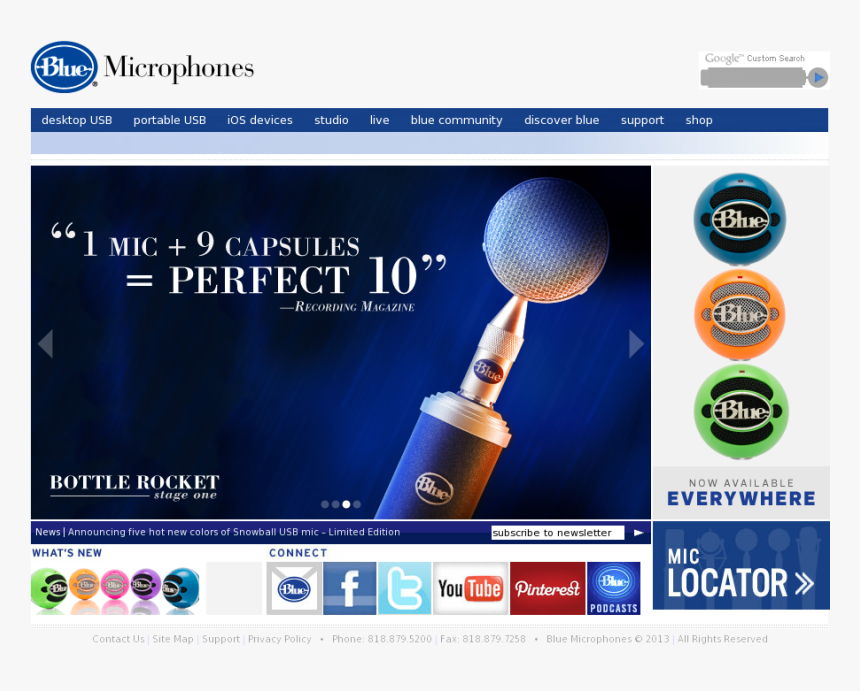Open Blue's YouTube channel icon

click(x=470, y=587)
